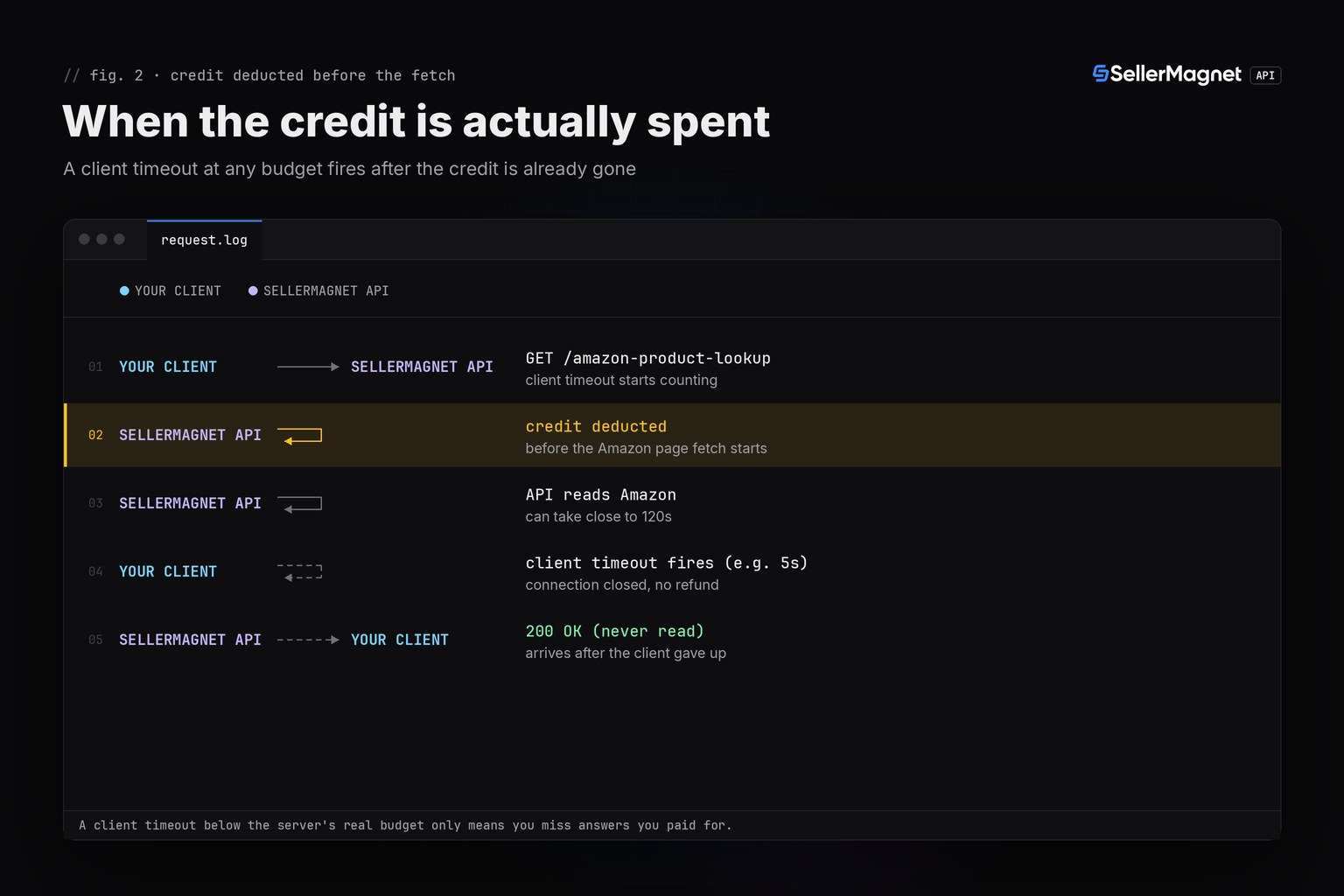Click the YOUR CLIENT legend label
The height and width of the screenshot is (896, 1344).
pos(178,290)
